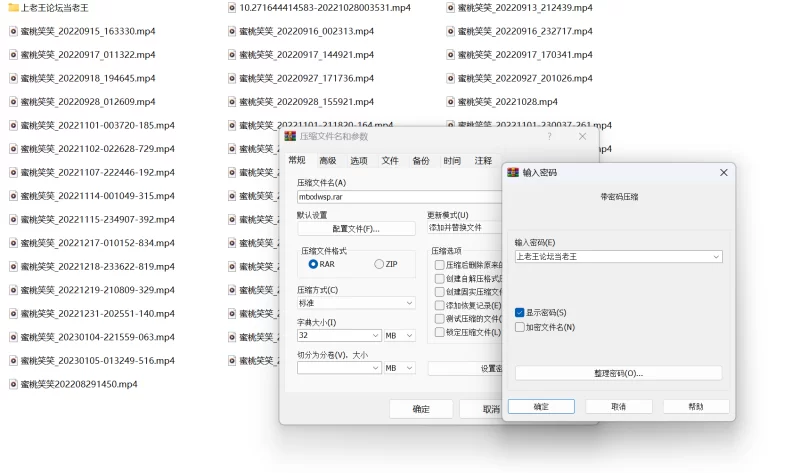This screenshot has width=800, height=473.
Task: Open the MB unit dropdown for volume splitting
Action: [x=399, y=368]
